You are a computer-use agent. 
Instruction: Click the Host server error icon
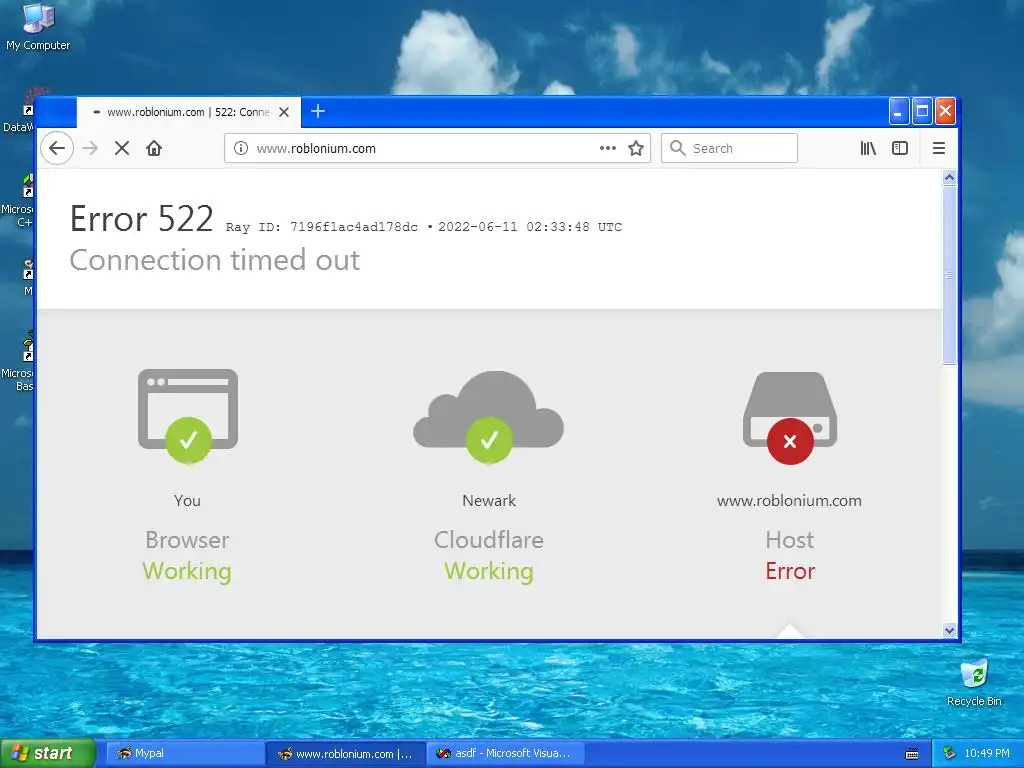click(790, 417)
